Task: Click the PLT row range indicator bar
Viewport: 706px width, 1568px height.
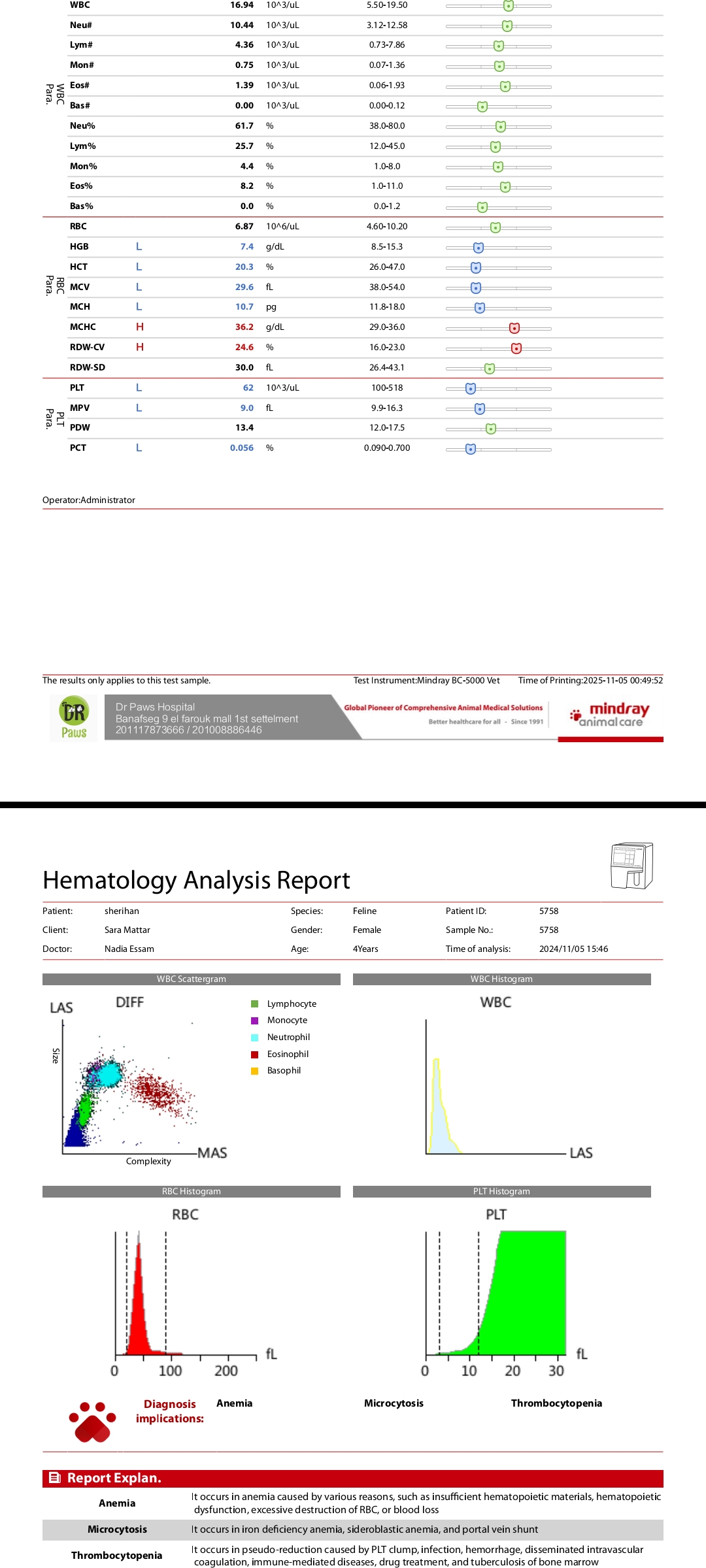Action: [498, 389]
